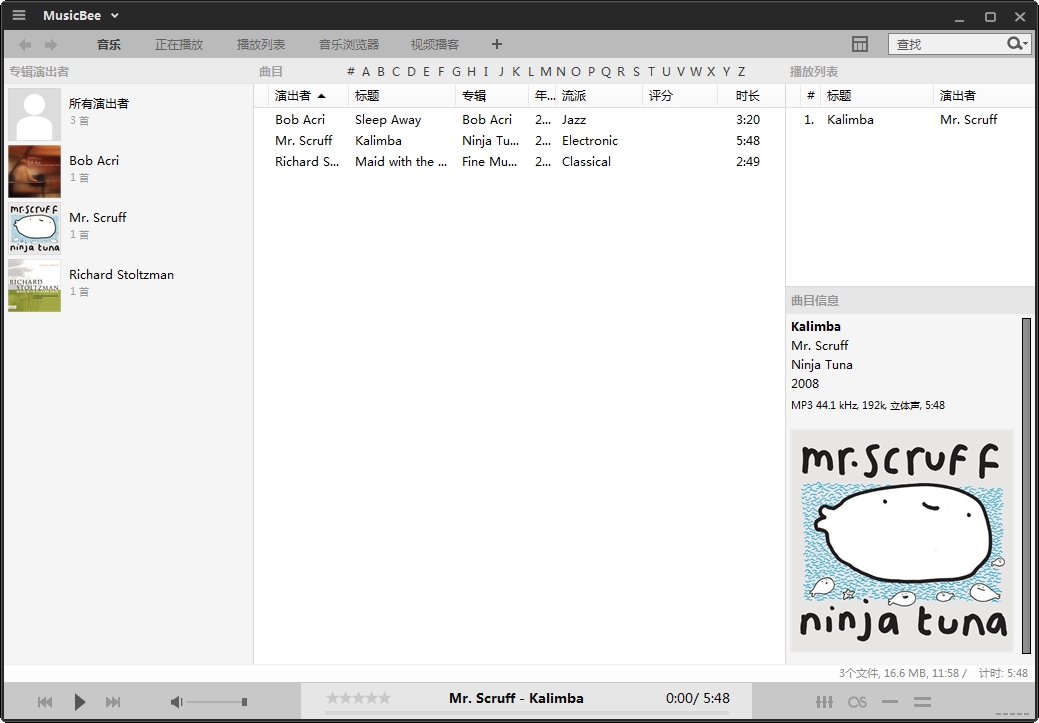Click the play button
This screenshot has width=1039, height=723.
[x=80, y=702]
